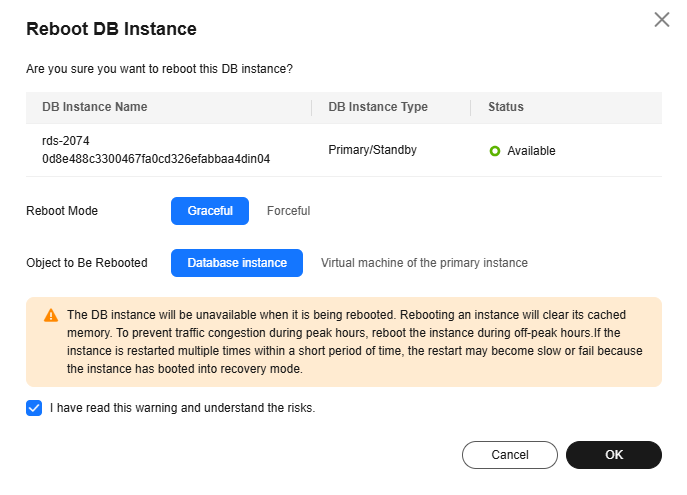Screen dimensions: 687x495
Task: Close the Reboot DB Instance dialog
Action: [661, 20]
